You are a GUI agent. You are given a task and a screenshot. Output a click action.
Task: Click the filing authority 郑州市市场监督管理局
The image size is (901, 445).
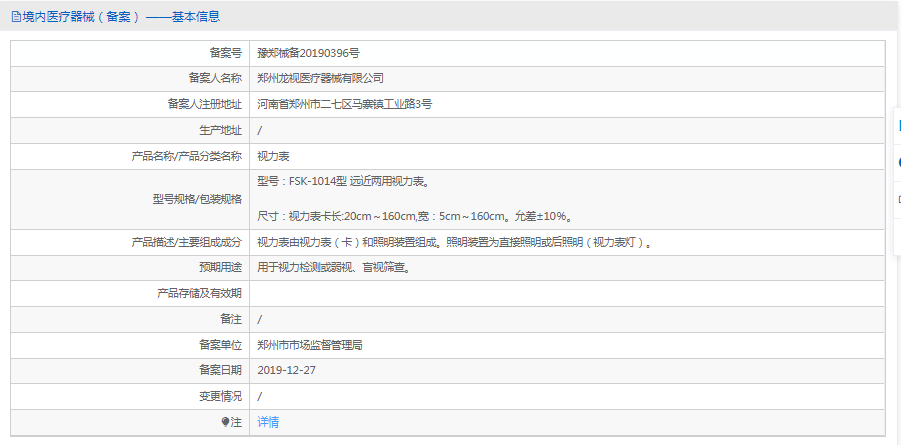(x=309, y=345)
